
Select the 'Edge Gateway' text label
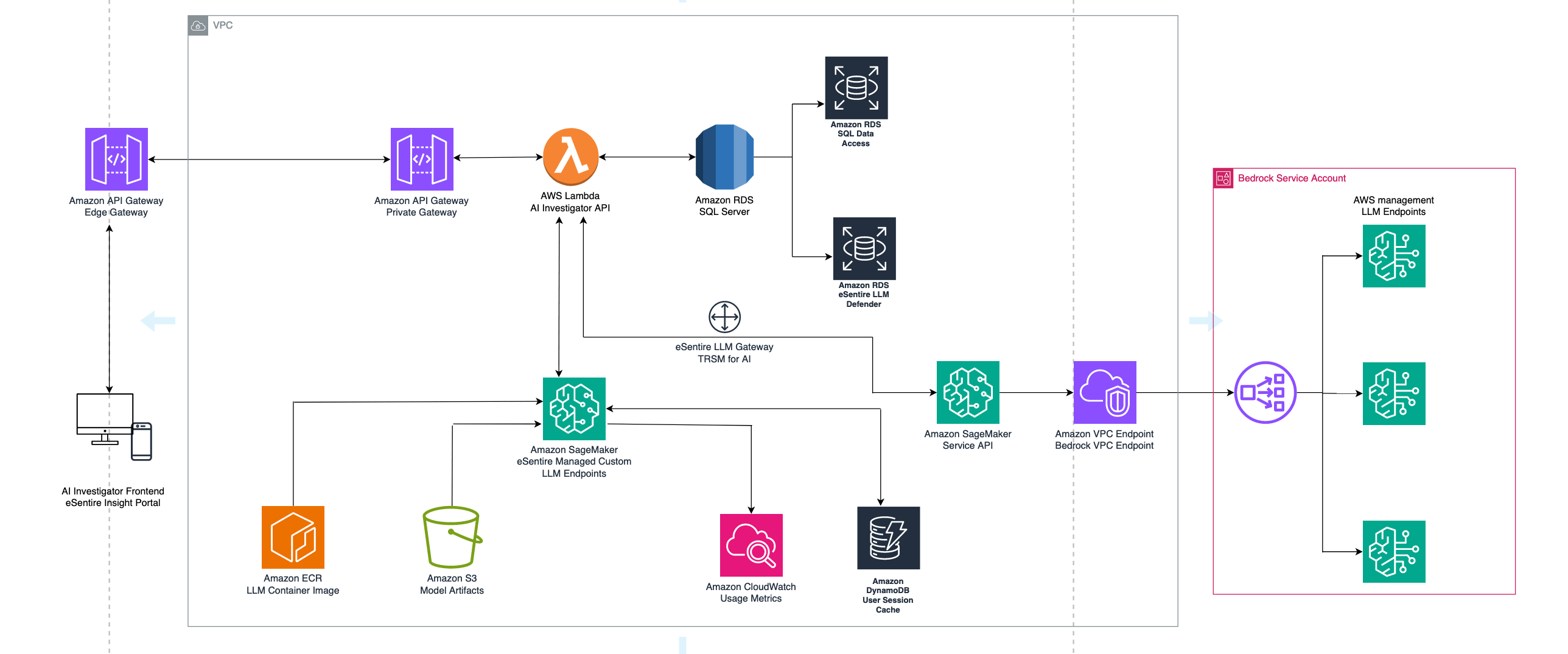coord(116,213)
